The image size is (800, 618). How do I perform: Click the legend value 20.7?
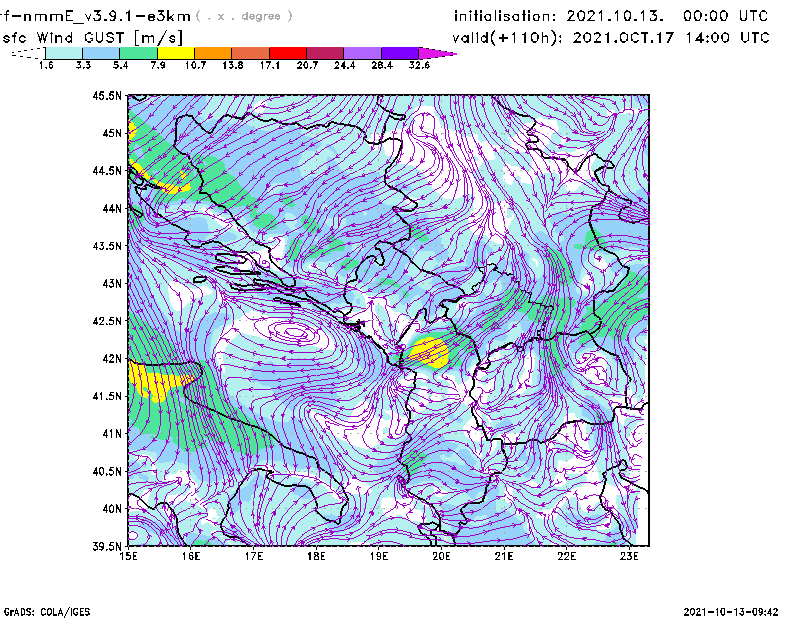coord(307,65)
